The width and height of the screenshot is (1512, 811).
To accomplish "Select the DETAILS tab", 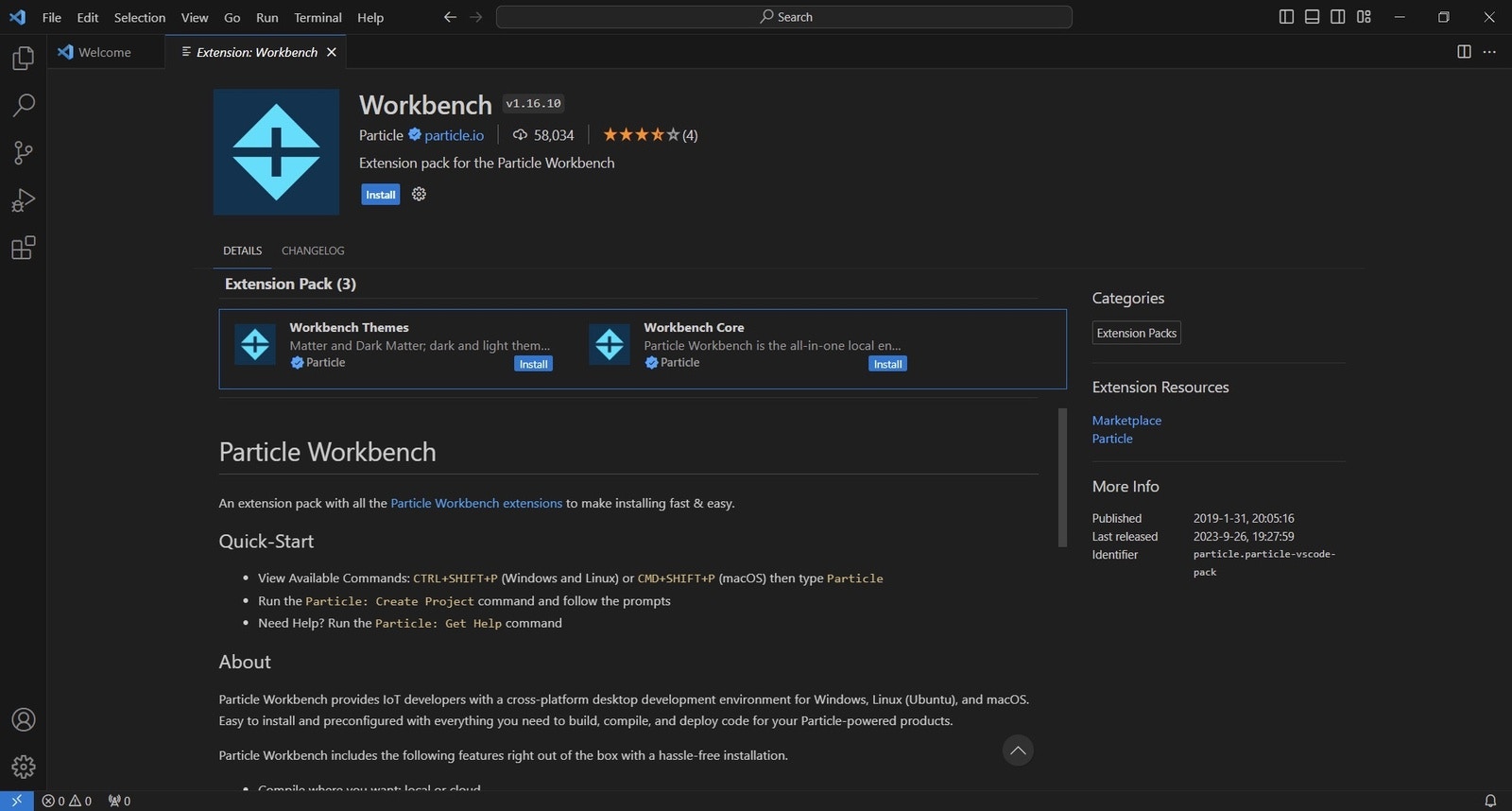I will pyautogui.click(x=242, y=250).
